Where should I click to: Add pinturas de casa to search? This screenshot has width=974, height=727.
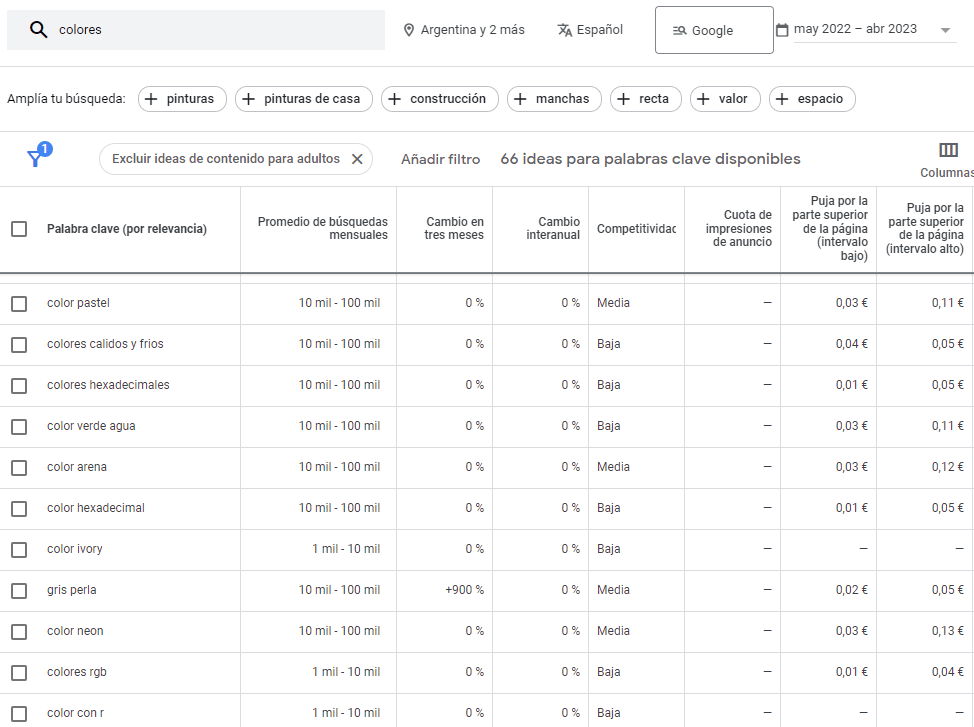click(304, 99)
